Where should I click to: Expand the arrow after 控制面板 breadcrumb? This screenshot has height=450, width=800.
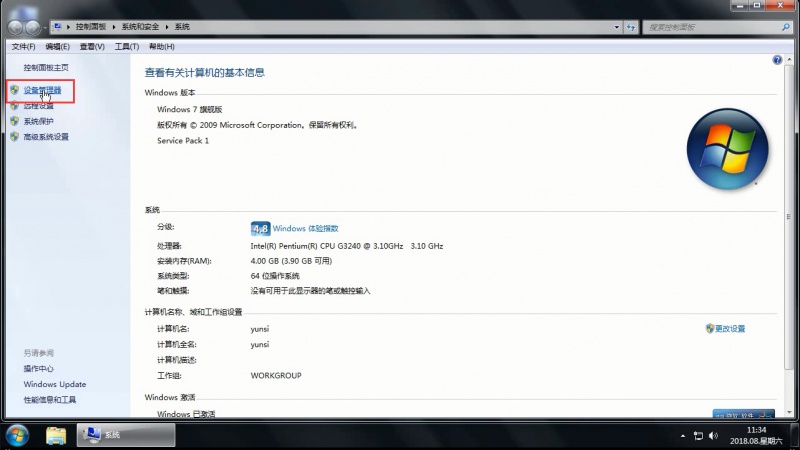[x=114, y=27]
